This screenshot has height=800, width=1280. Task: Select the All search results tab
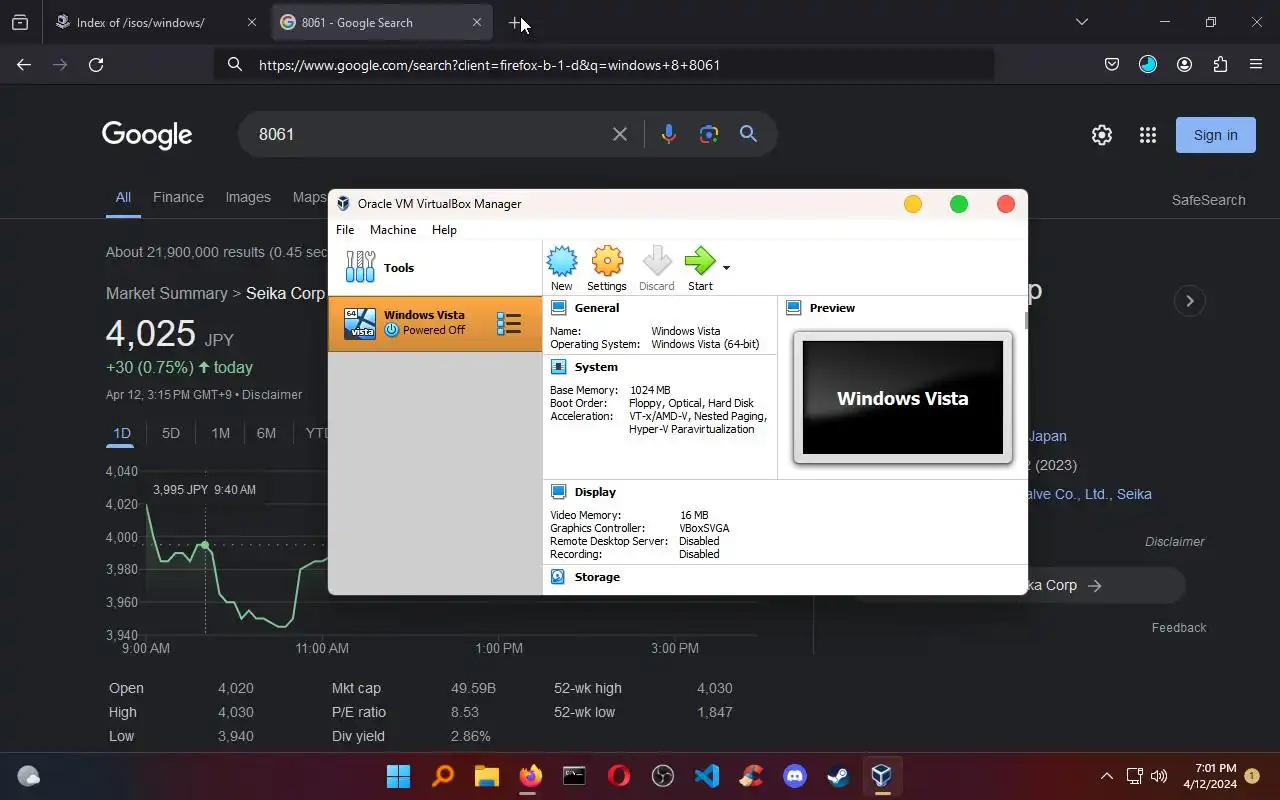point(123,197)
